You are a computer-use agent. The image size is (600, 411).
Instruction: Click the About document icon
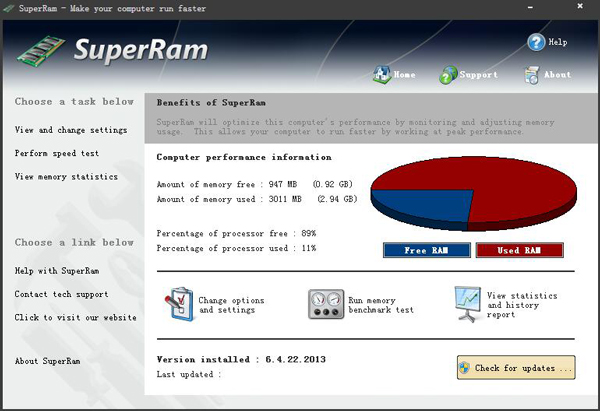click(x=532, y=75)
